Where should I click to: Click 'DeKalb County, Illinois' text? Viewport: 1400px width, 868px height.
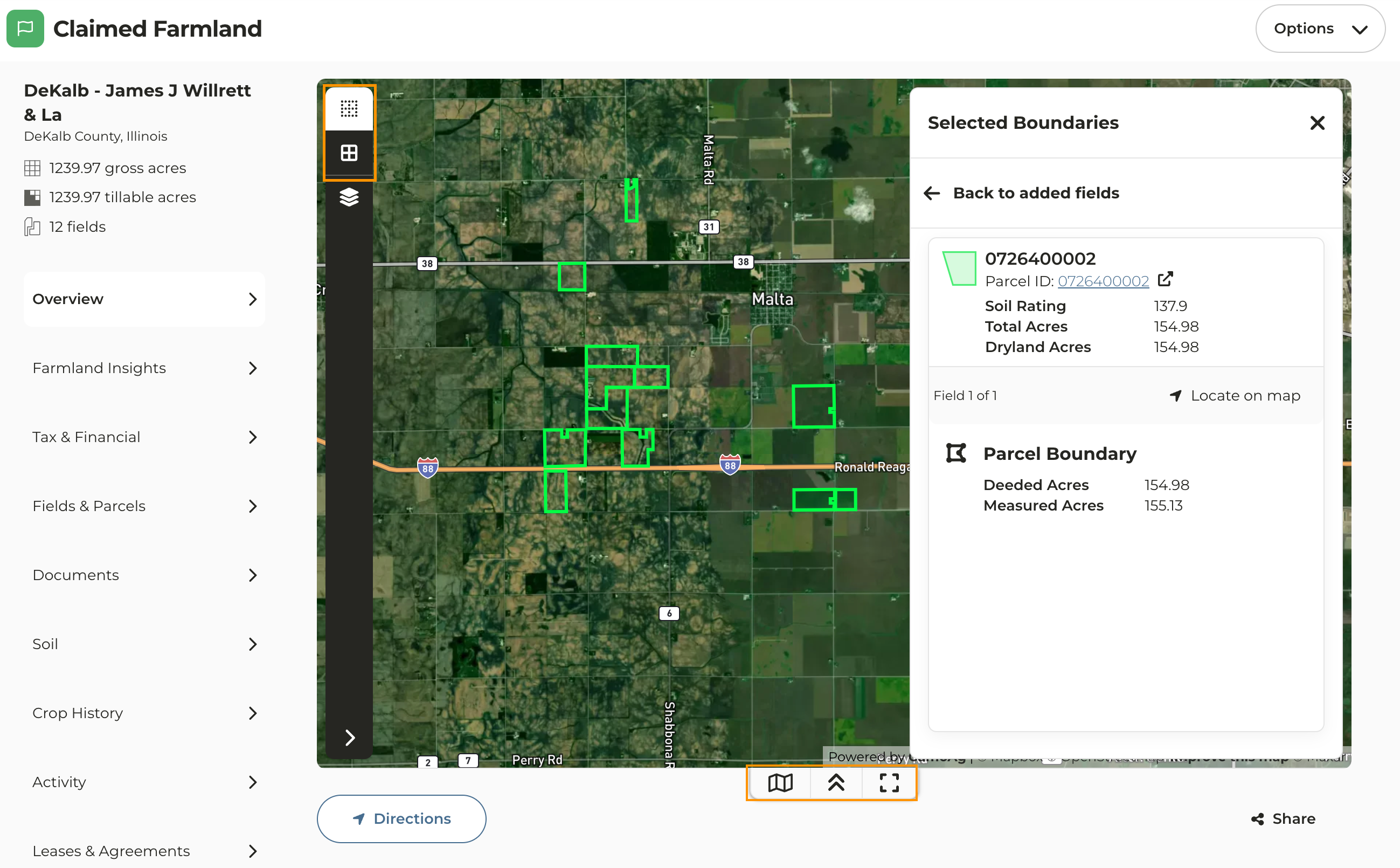tap(95, 136)
